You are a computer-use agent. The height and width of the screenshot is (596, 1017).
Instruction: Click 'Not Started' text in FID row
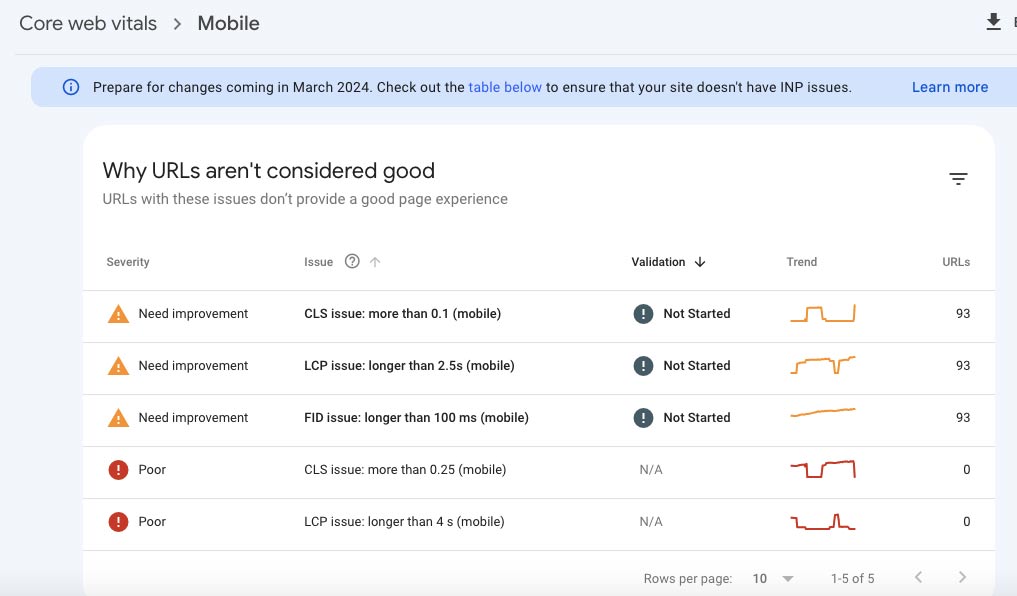(x=697, y=418)
